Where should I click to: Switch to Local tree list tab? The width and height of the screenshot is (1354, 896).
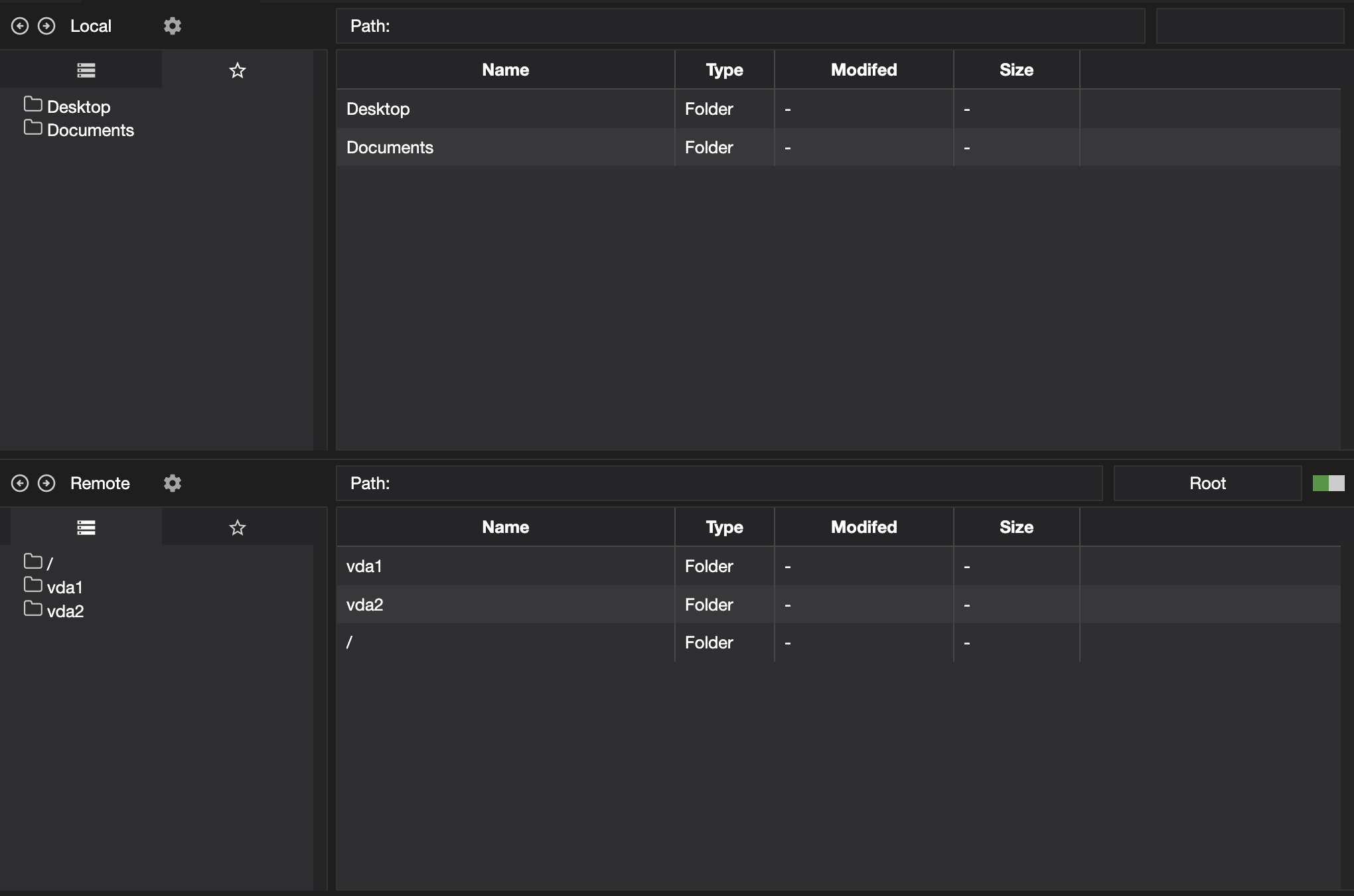[x=86, y=70]
